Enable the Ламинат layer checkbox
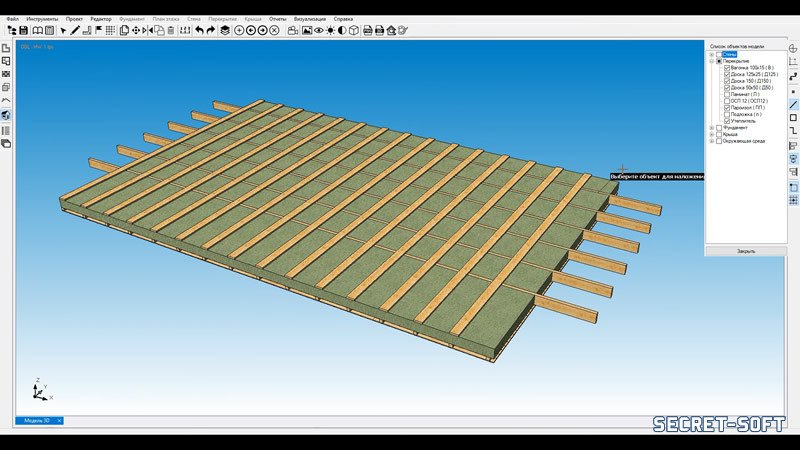Image resolution: width=800 pixels, height=450 pixels. pyautogui.click(x=727, y=94)
